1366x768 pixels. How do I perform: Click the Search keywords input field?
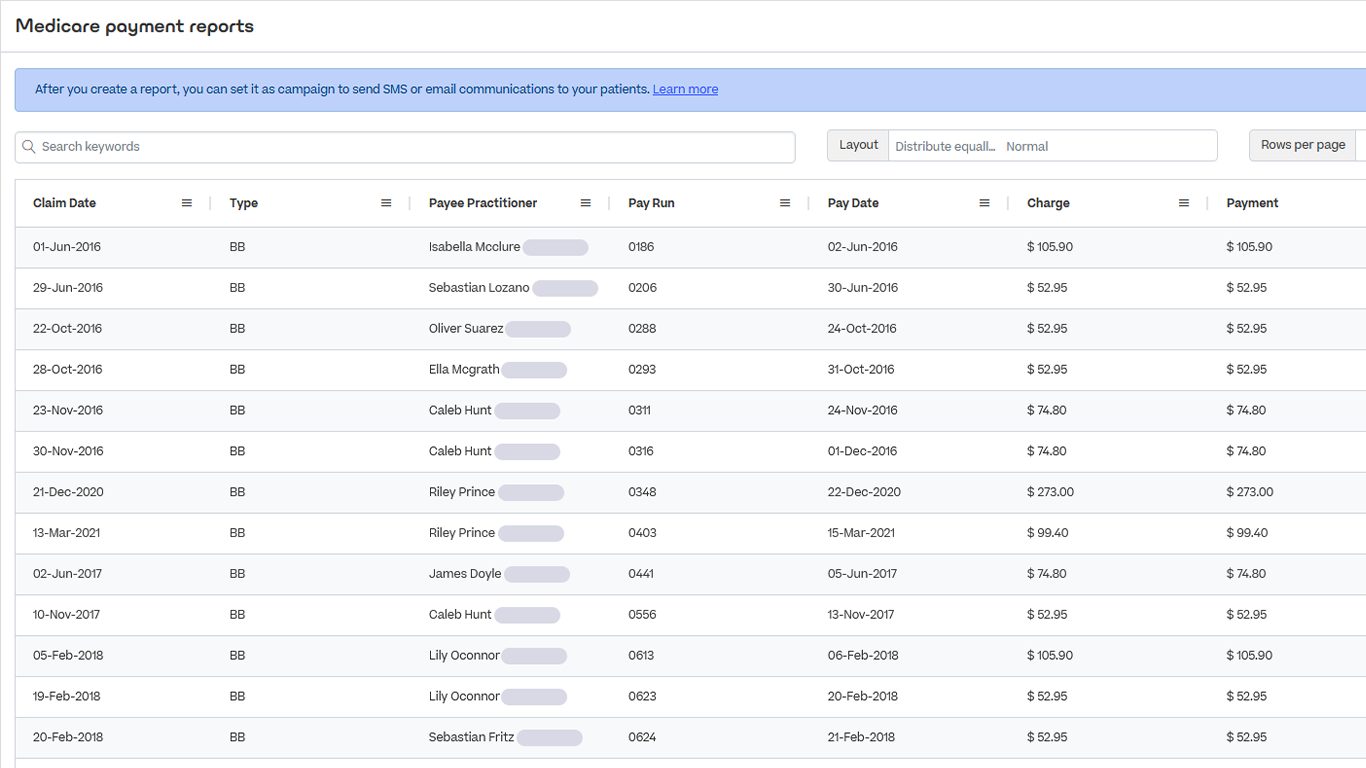point(410,147)
